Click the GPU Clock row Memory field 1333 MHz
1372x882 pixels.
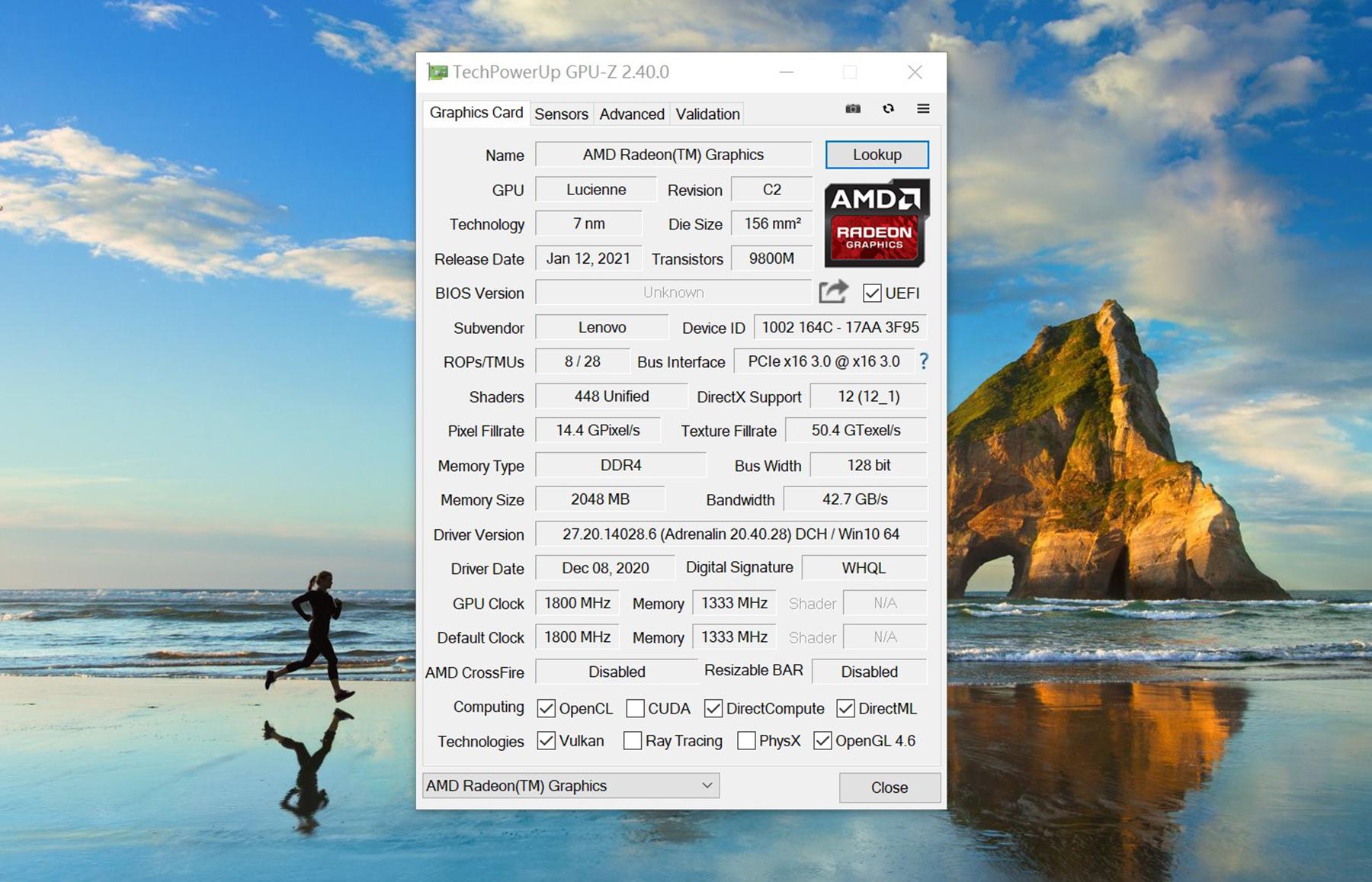coord(734,603)
